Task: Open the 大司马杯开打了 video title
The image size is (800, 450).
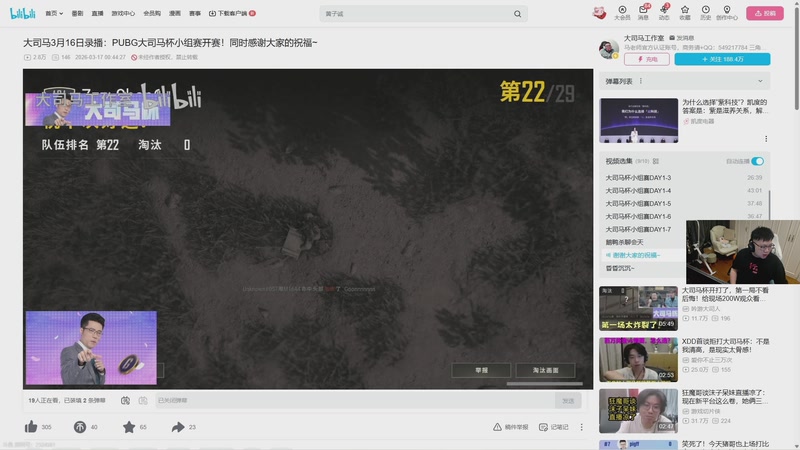Action: pyautogui.click(x=725, y=294)
